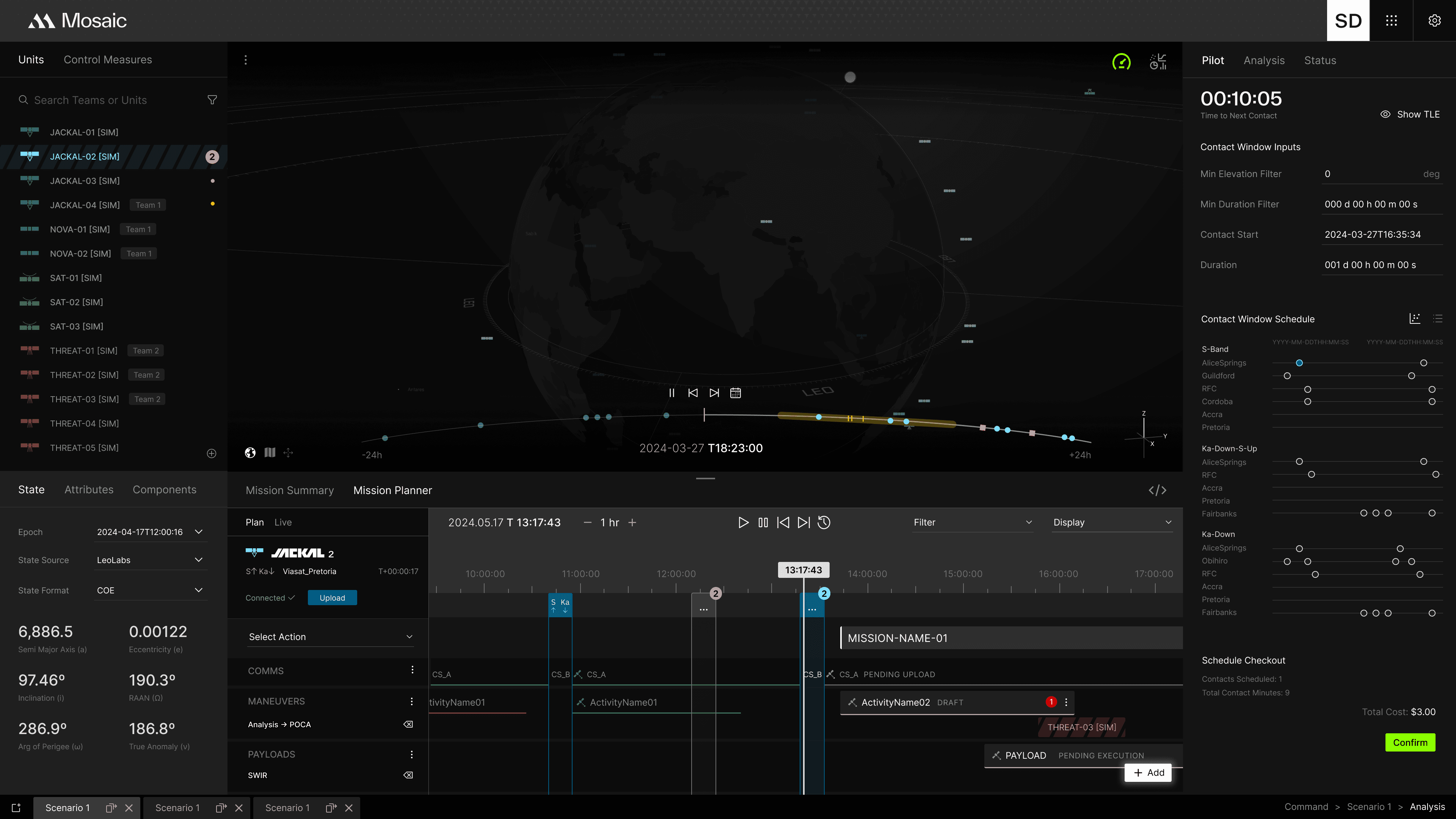Pause the globe timeline playback
The width and height of the screenshot is (1456, 819).
(x=672, y=393)
